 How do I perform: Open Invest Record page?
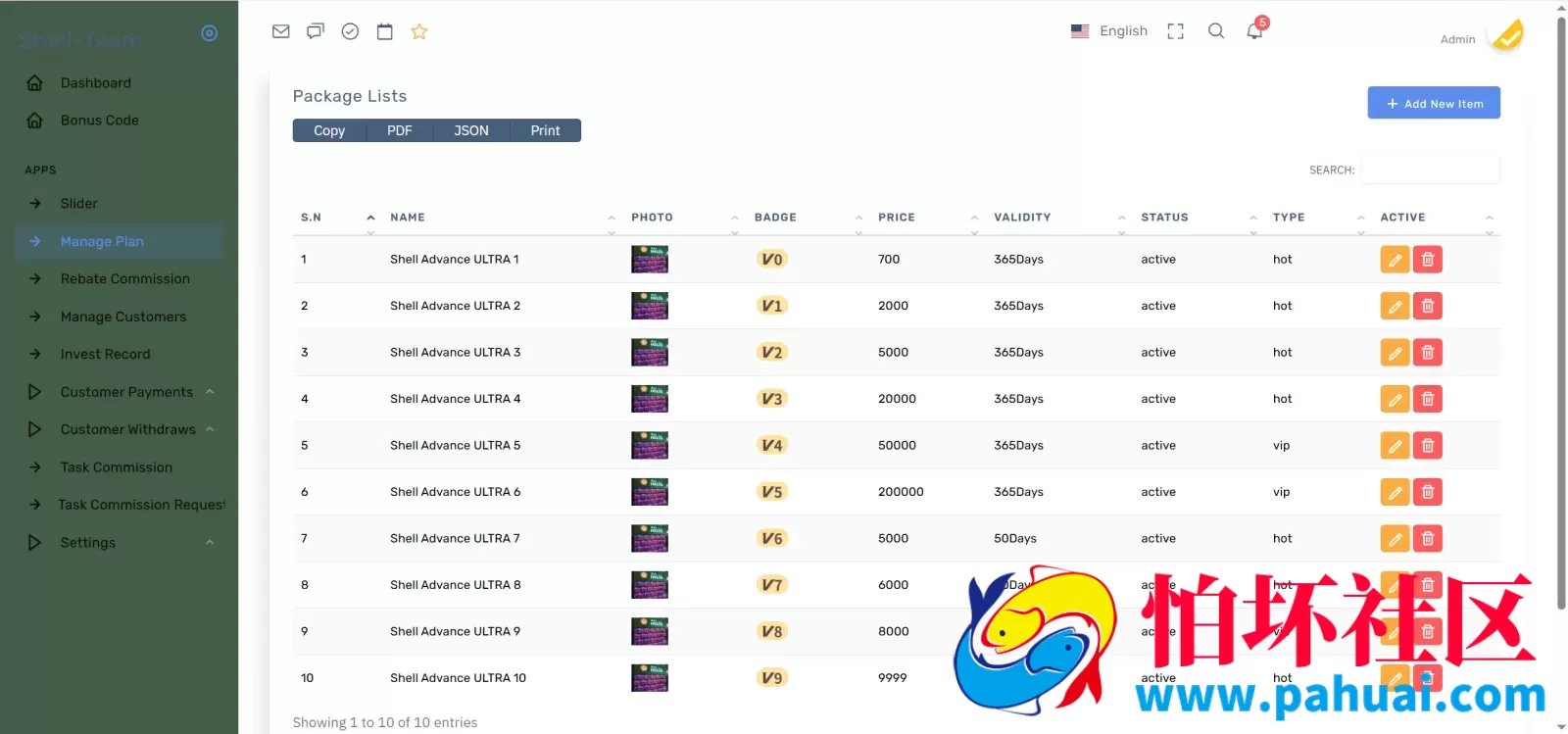[106, 355]
